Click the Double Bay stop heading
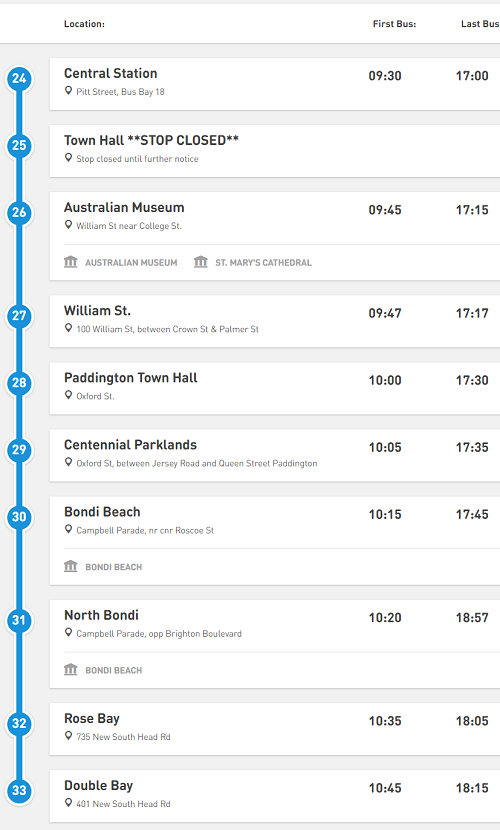 coord(98,786)
